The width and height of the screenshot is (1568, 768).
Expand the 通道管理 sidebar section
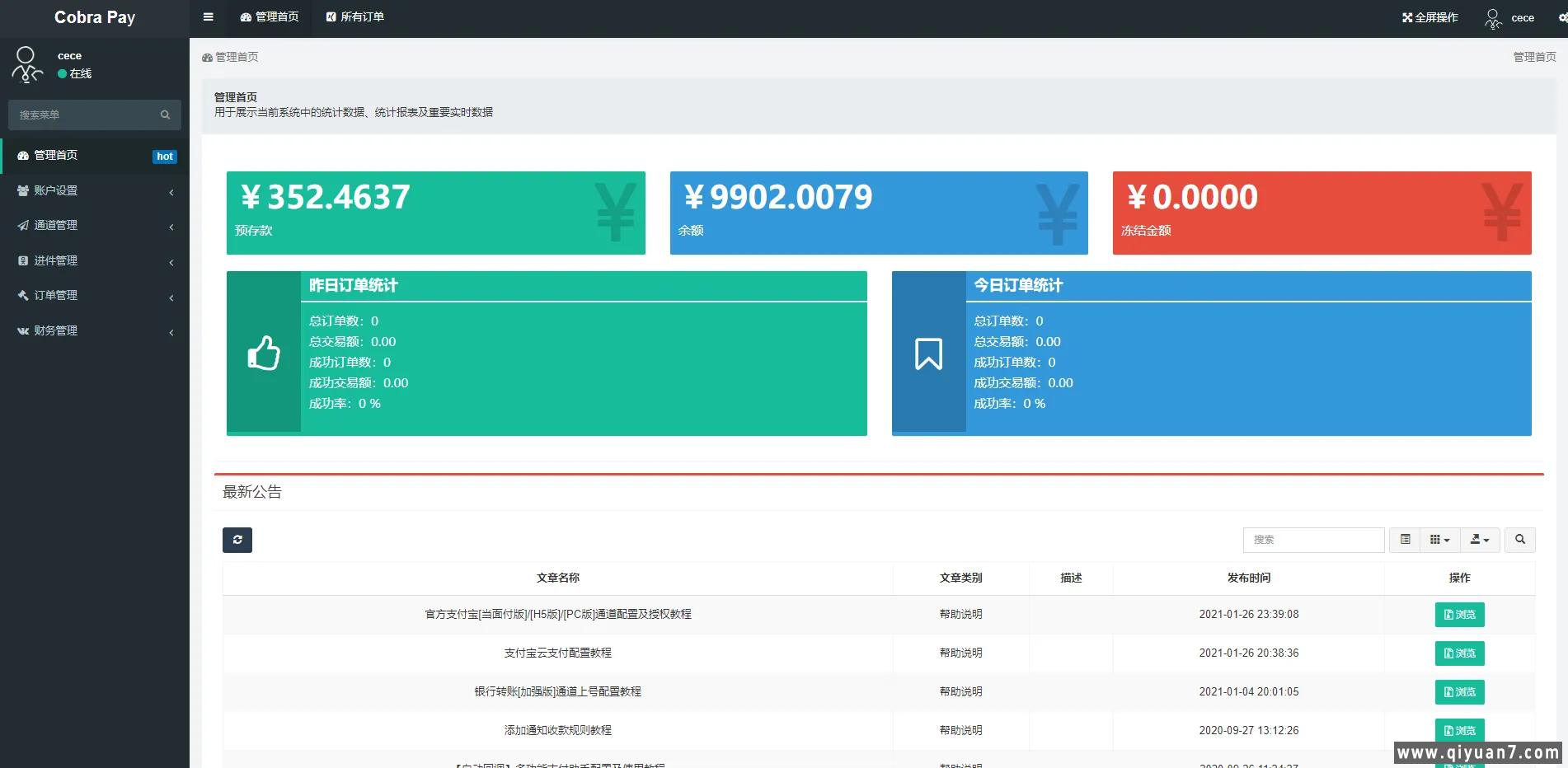[54, 225]
